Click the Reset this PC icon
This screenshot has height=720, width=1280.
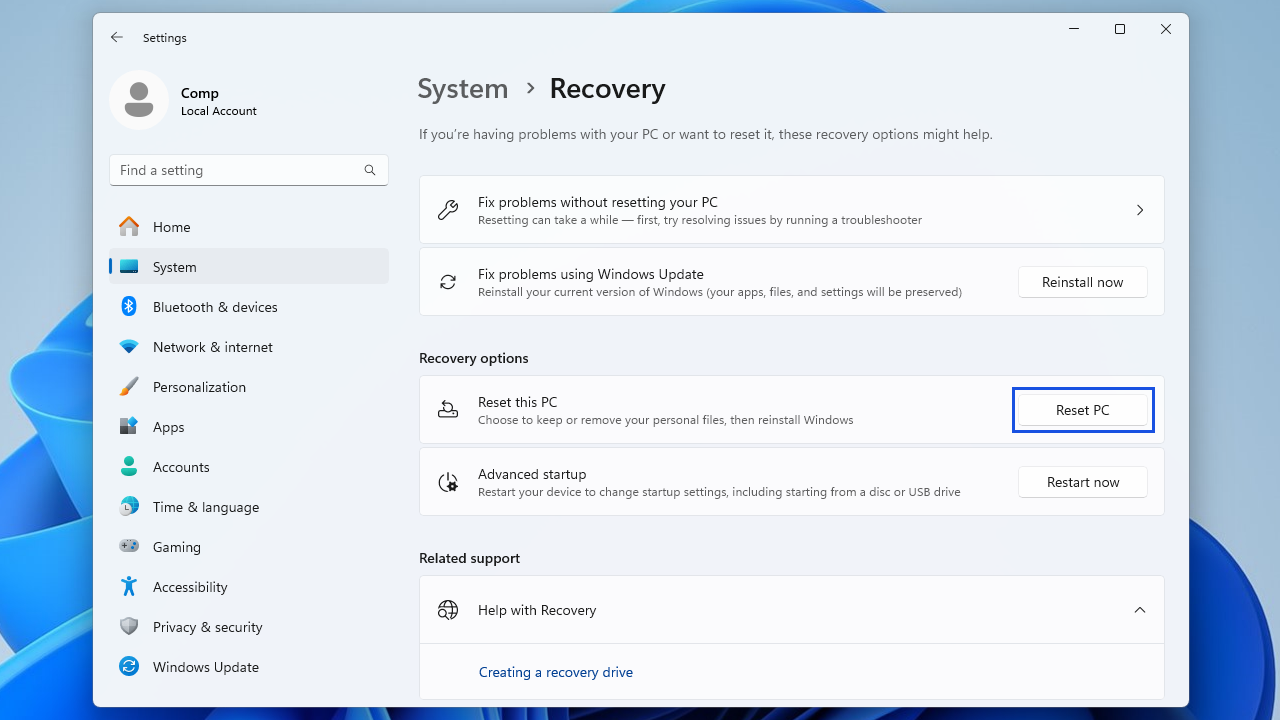[x=448, y=410]
